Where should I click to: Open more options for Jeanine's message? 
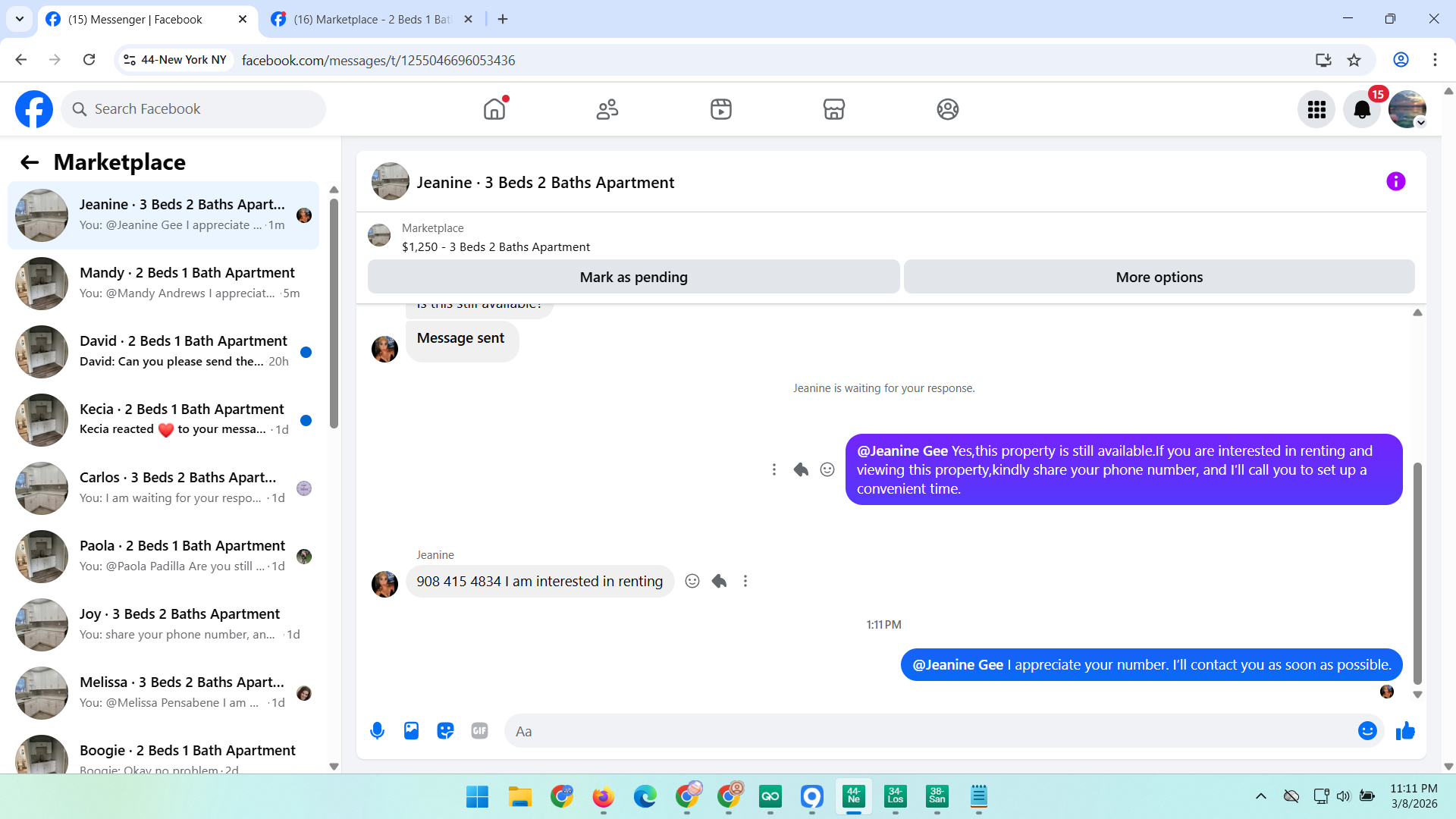pyautogui.click(x=745, y=582)
